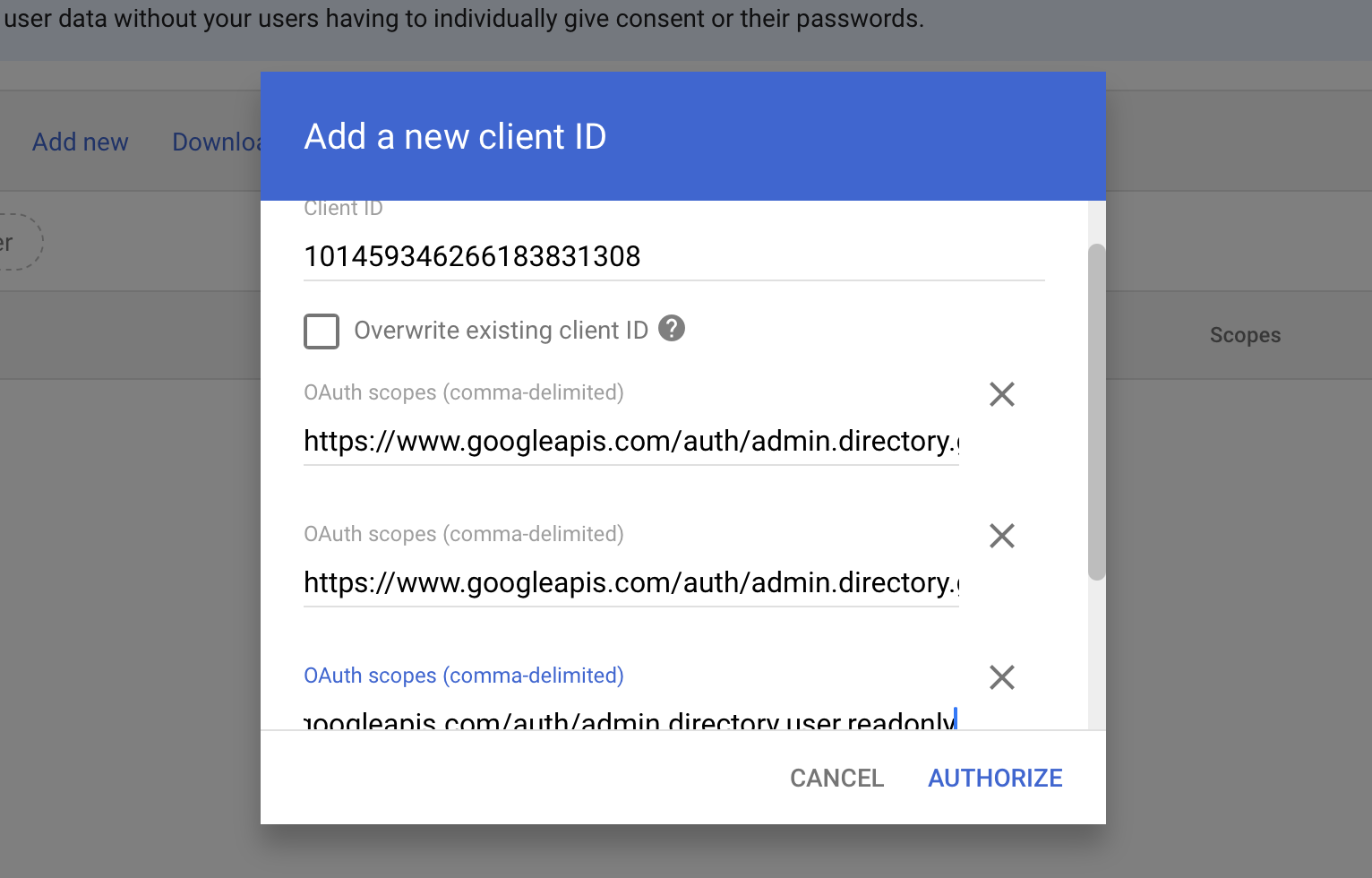Image resolution: width=1372 pixels, height=878 pixels.
Task: Click CANCEL to dismiss the dialog
Action: tap(836, 778)
